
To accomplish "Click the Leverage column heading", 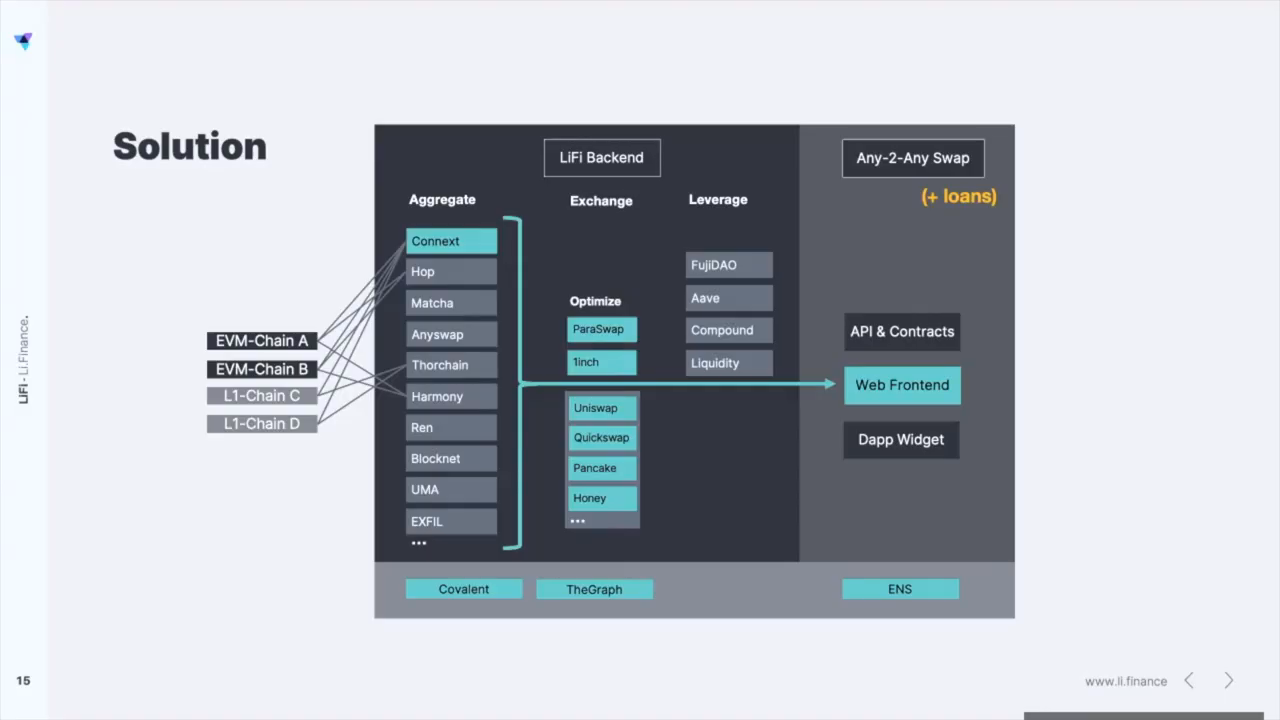I will point(718,200).
